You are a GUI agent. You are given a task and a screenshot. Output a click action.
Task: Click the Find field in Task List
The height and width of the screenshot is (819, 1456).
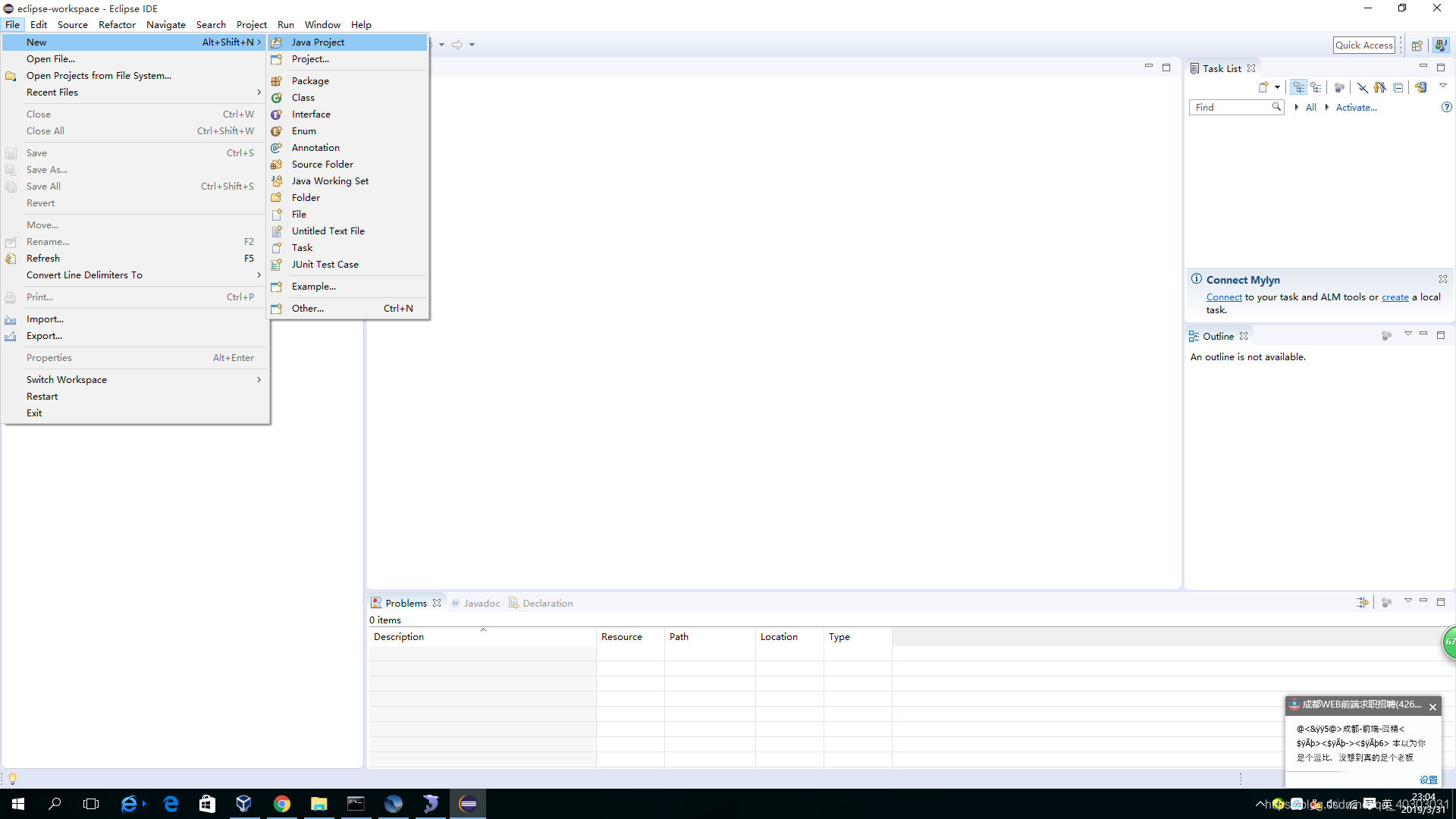click(x=1235, y=108)
